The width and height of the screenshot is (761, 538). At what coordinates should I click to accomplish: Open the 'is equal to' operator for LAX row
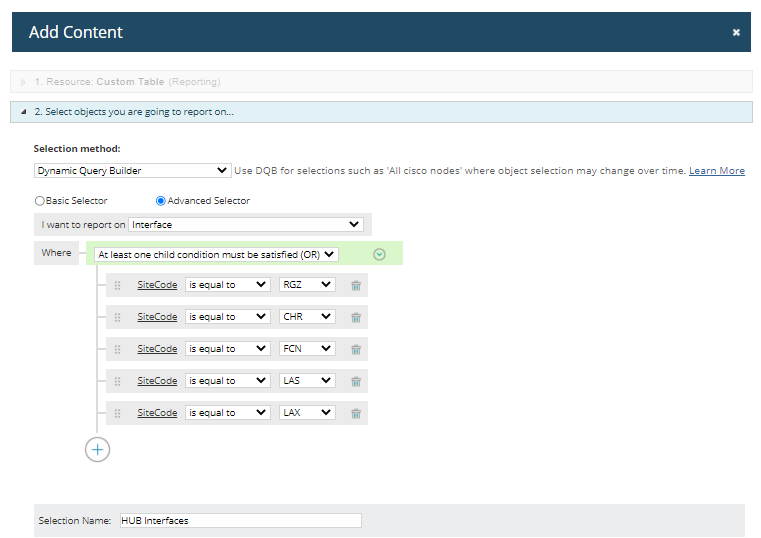(228, 413)
